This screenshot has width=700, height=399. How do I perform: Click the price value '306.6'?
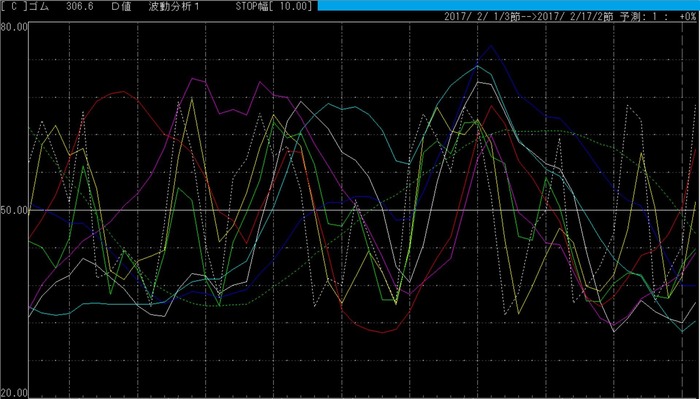coord(79,6)
